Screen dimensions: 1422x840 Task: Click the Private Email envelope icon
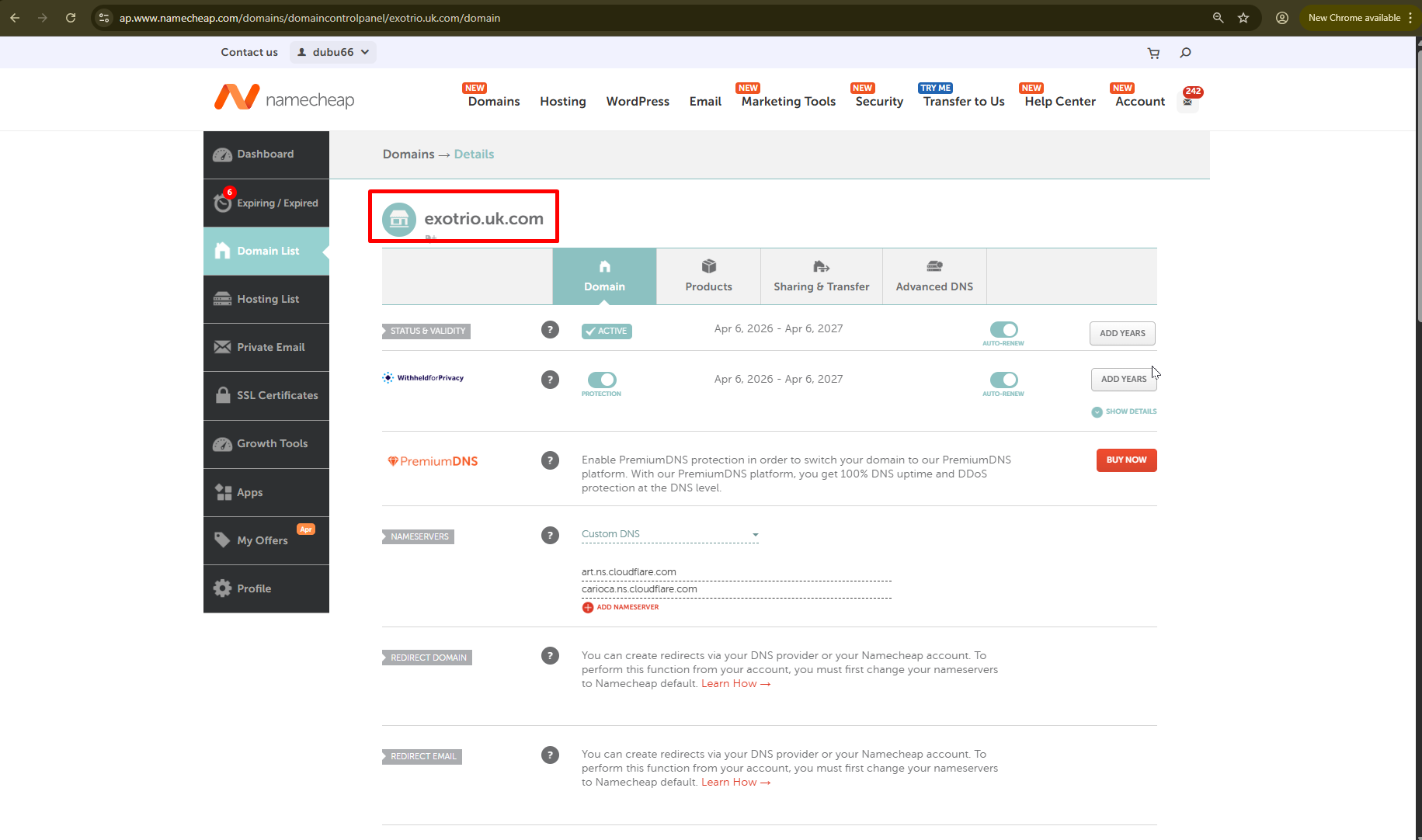(222, 347)
